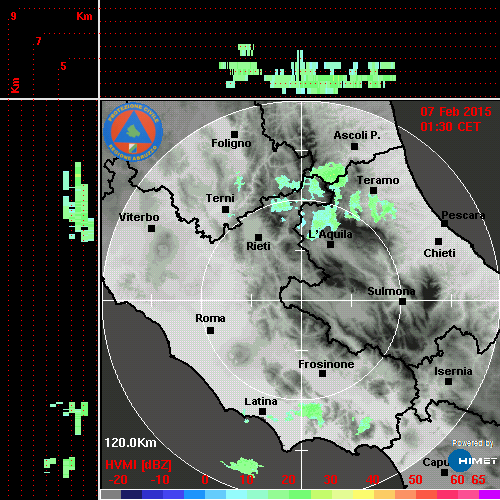
Task: Click the HVMI [dBZ] legend label
Action: click(138, 465)
